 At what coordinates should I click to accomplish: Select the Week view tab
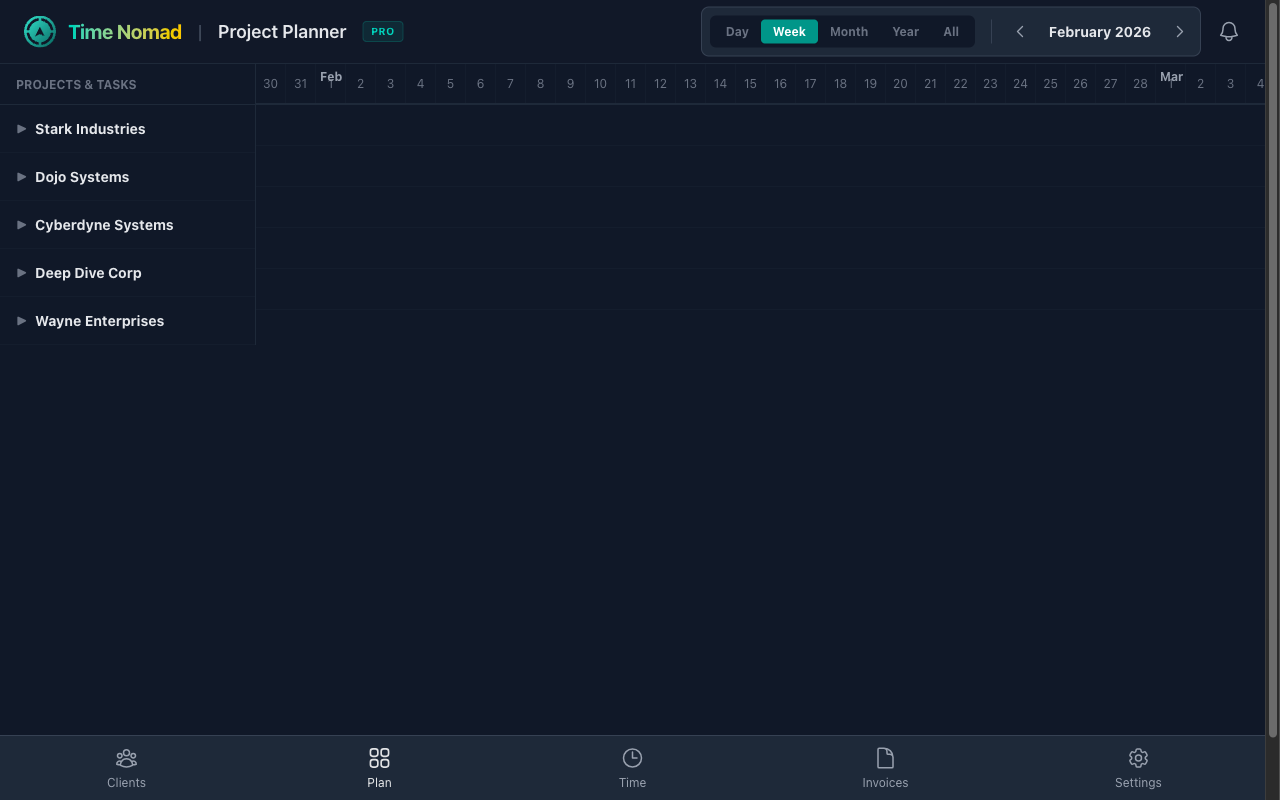click(789, 32)
